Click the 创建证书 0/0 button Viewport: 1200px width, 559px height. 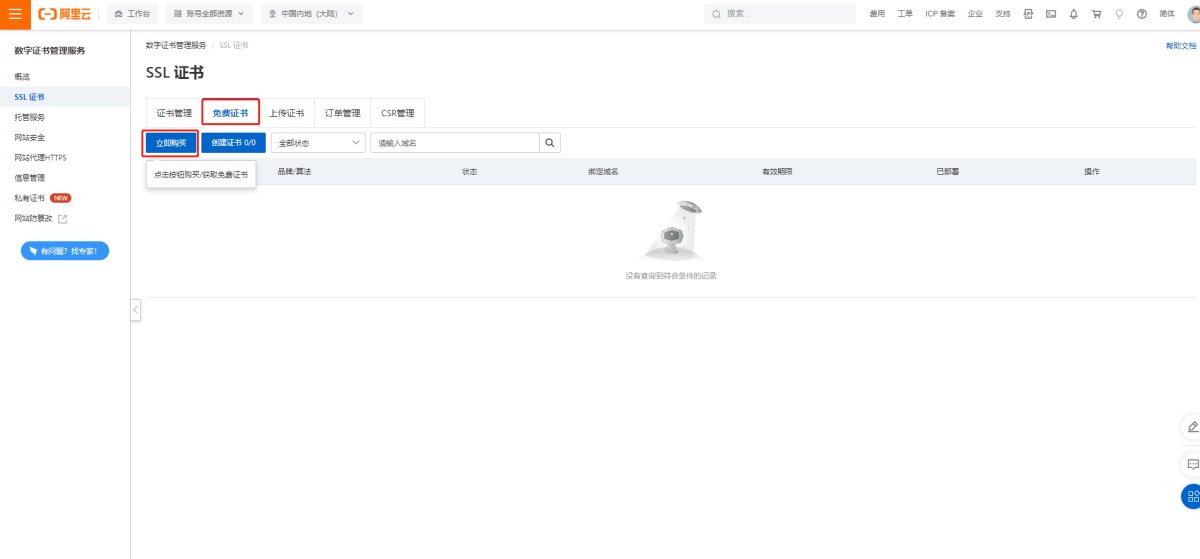pos(233,143)
